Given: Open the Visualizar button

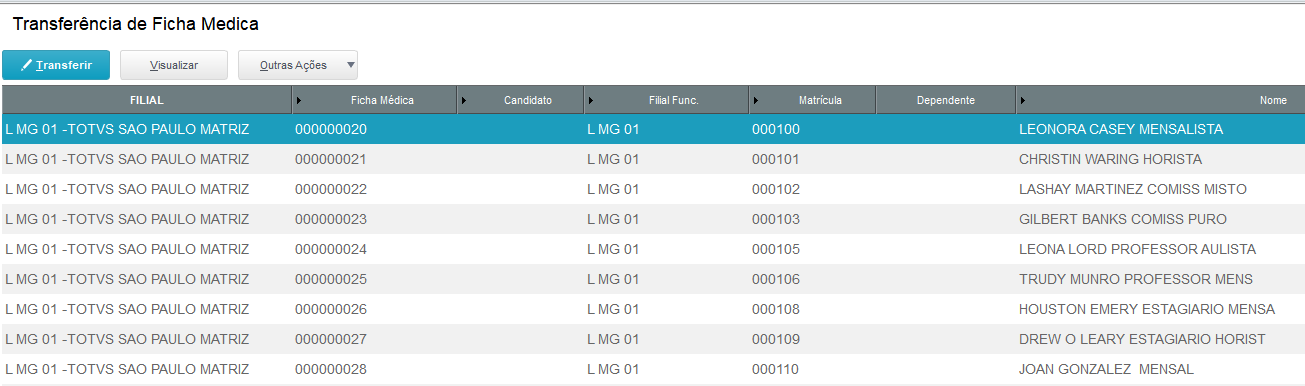Looking at the screenshot, I should point(174,65).
